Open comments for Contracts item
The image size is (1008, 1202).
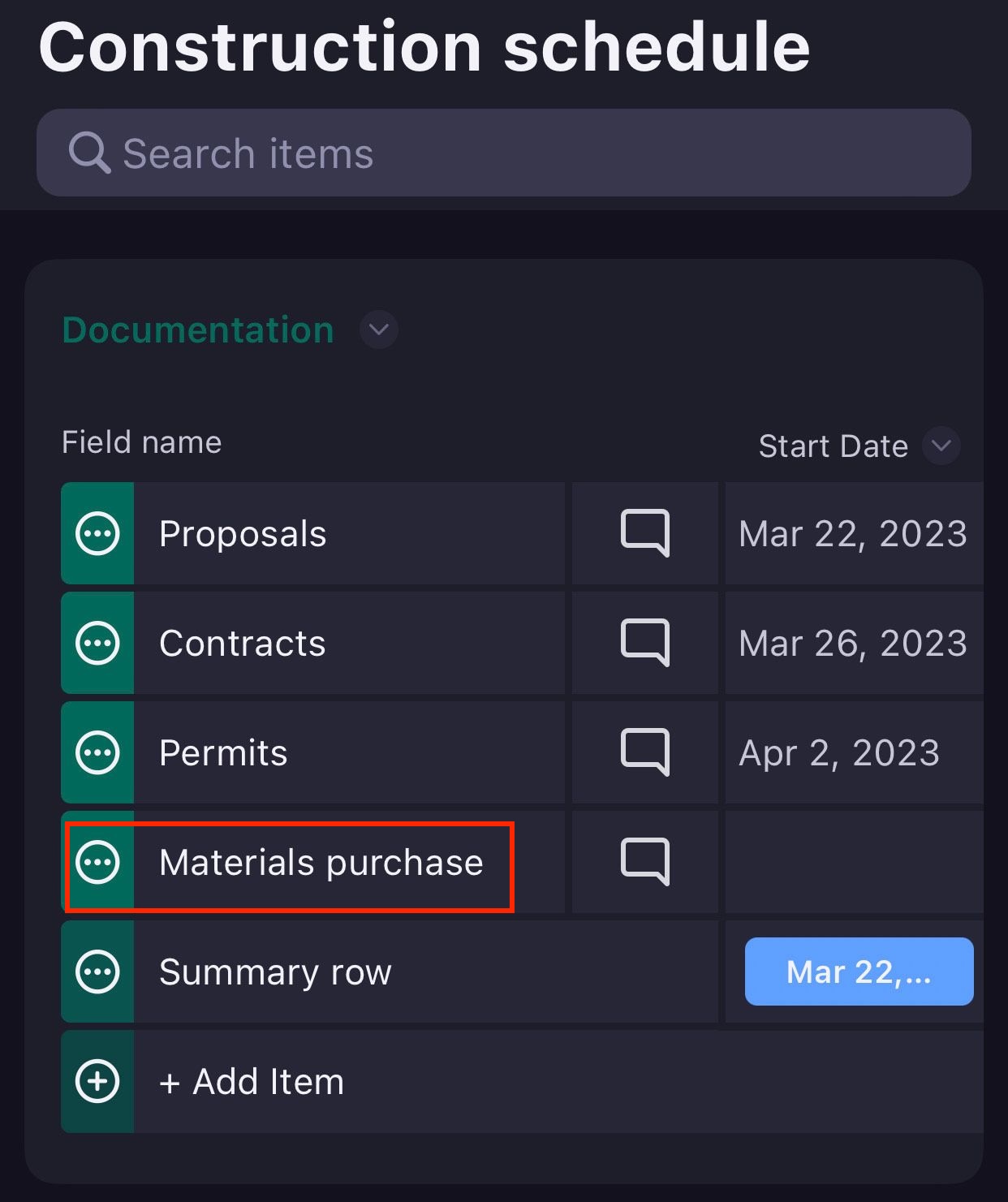pyautogui.click(x=645, y=643)
